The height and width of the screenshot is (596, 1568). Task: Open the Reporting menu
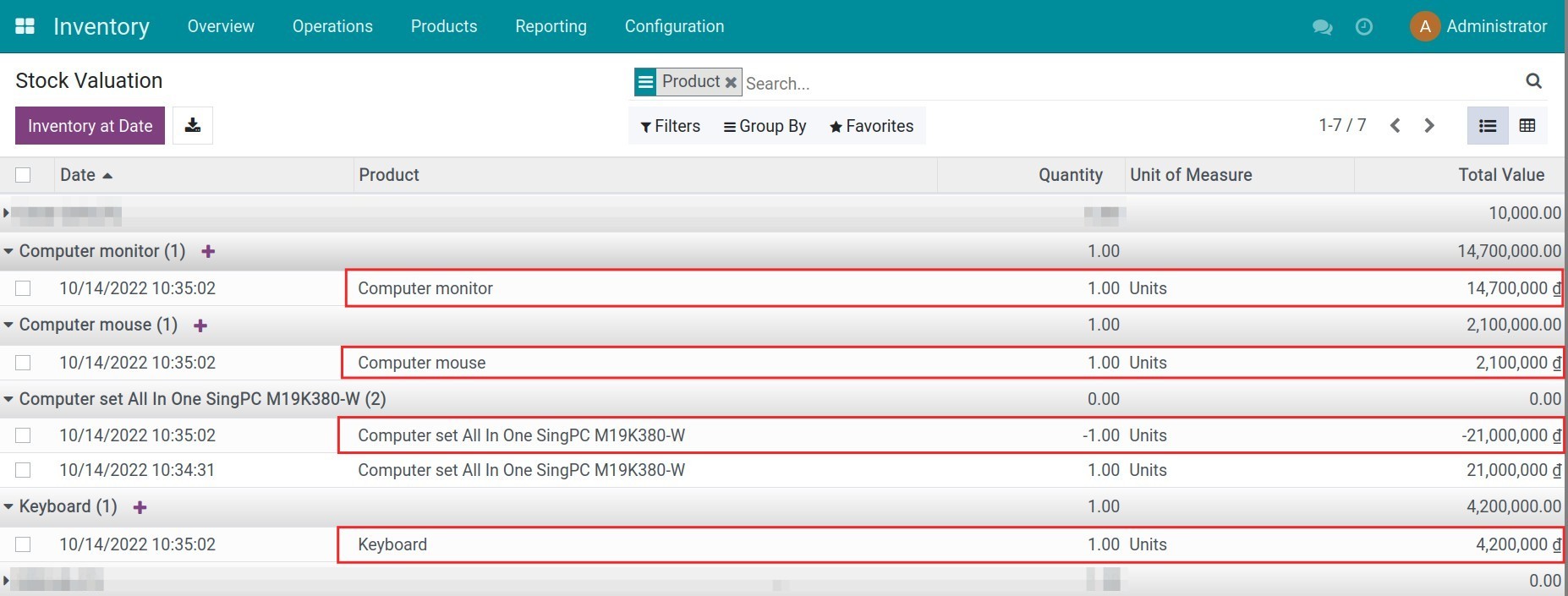(551, 26)
